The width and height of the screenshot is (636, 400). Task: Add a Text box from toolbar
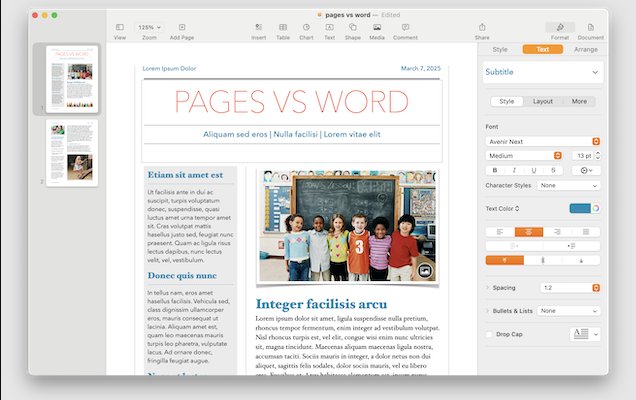329,28
